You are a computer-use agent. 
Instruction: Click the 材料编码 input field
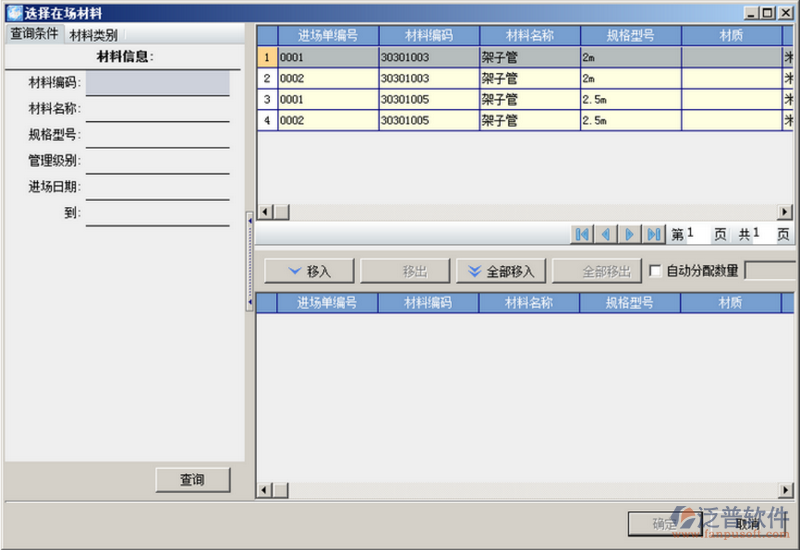(157, 83)
